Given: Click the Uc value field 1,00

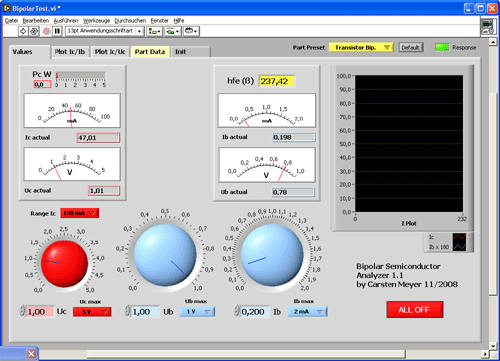Looking at the screenshot, I should 40,312.
